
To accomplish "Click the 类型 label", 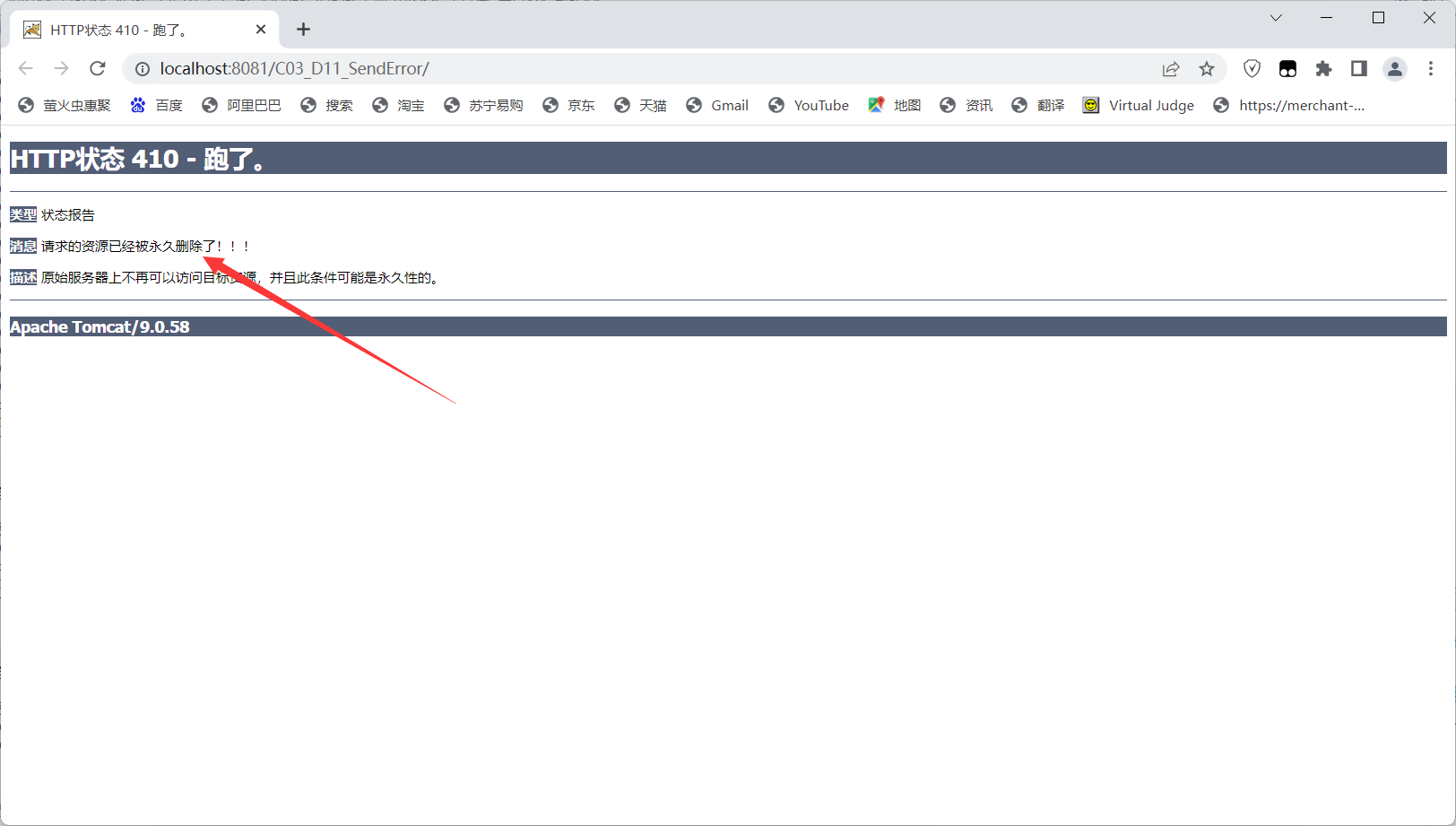I will click(x=23, y=215).
